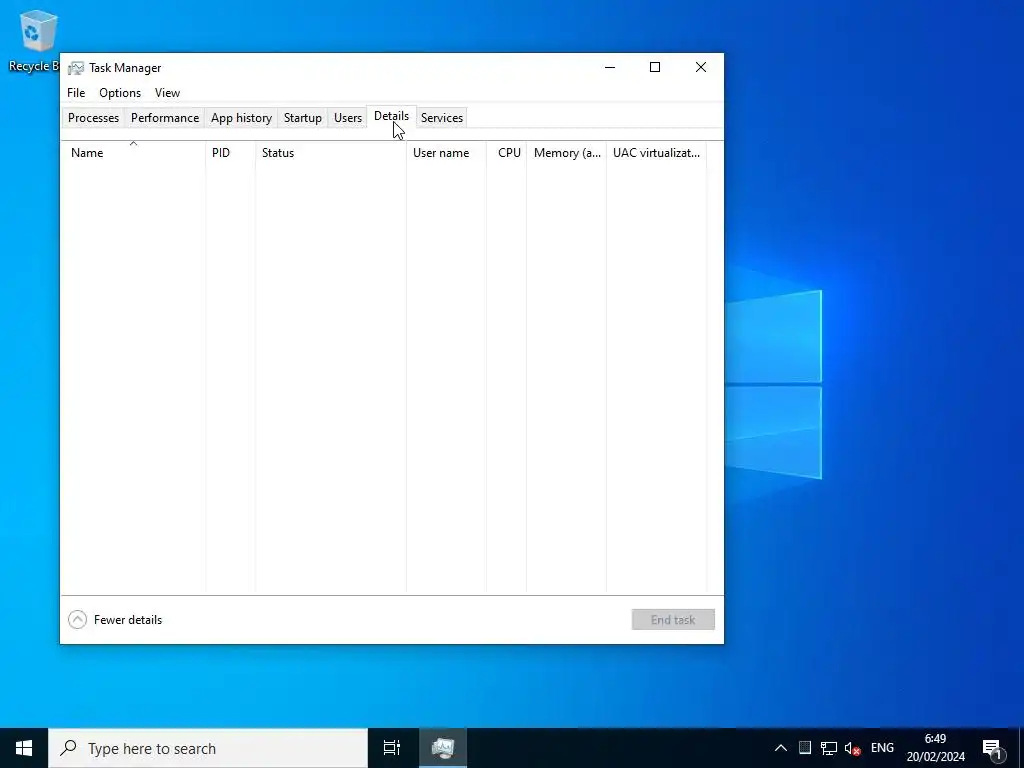
Task: Click the End task button
Action: (x=673, y=620)
